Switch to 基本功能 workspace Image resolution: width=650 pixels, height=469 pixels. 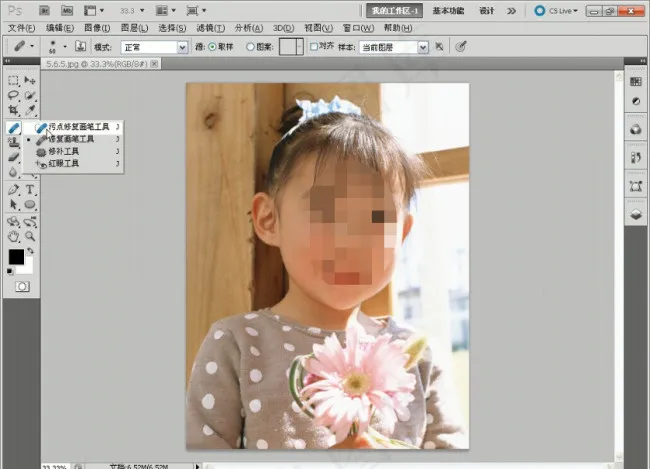tap(448, 11)
